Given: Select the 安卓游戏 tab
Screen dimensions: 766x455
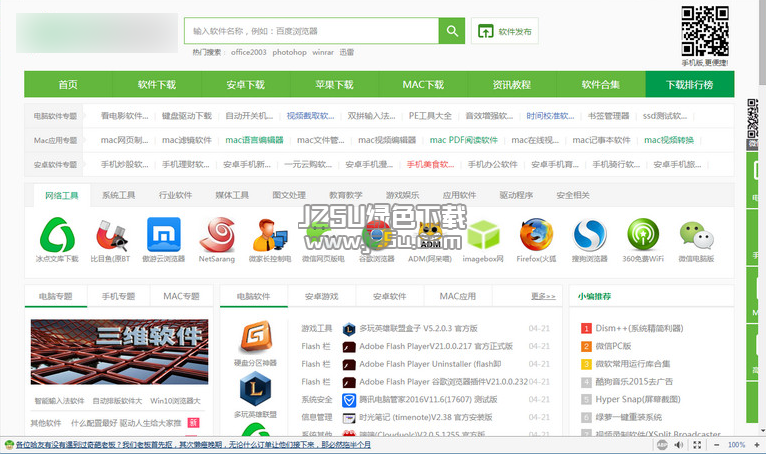Looking at the screenshot, I should click(321, 296).
